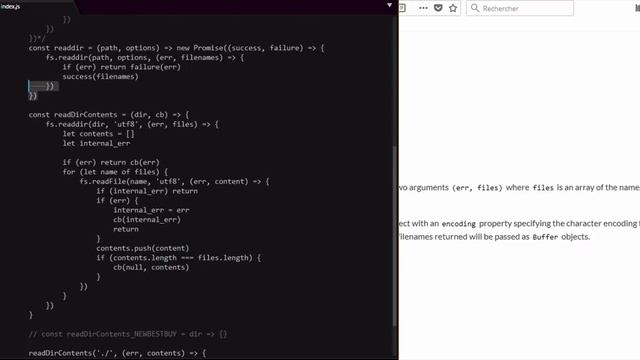Click the 'if (err) return cb(err)' line

pyautogui.click(x=111, y=162)
